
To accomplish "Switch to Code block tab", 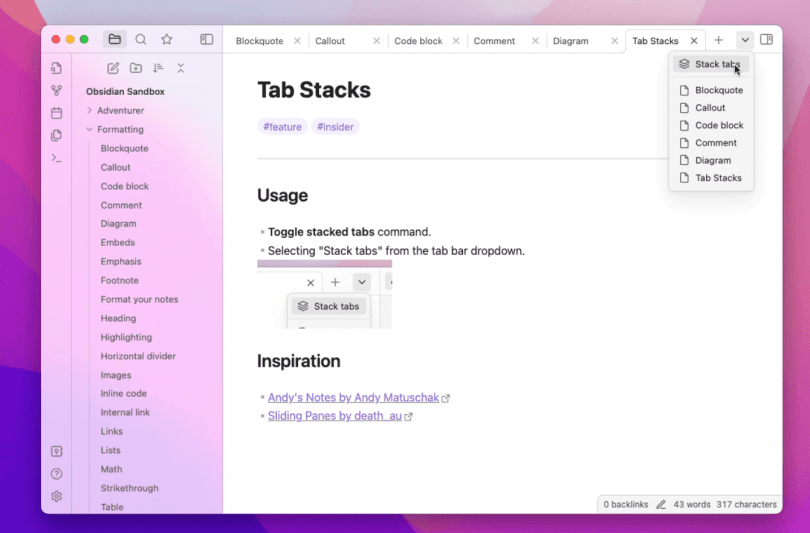I will click(x=418, y=41).
